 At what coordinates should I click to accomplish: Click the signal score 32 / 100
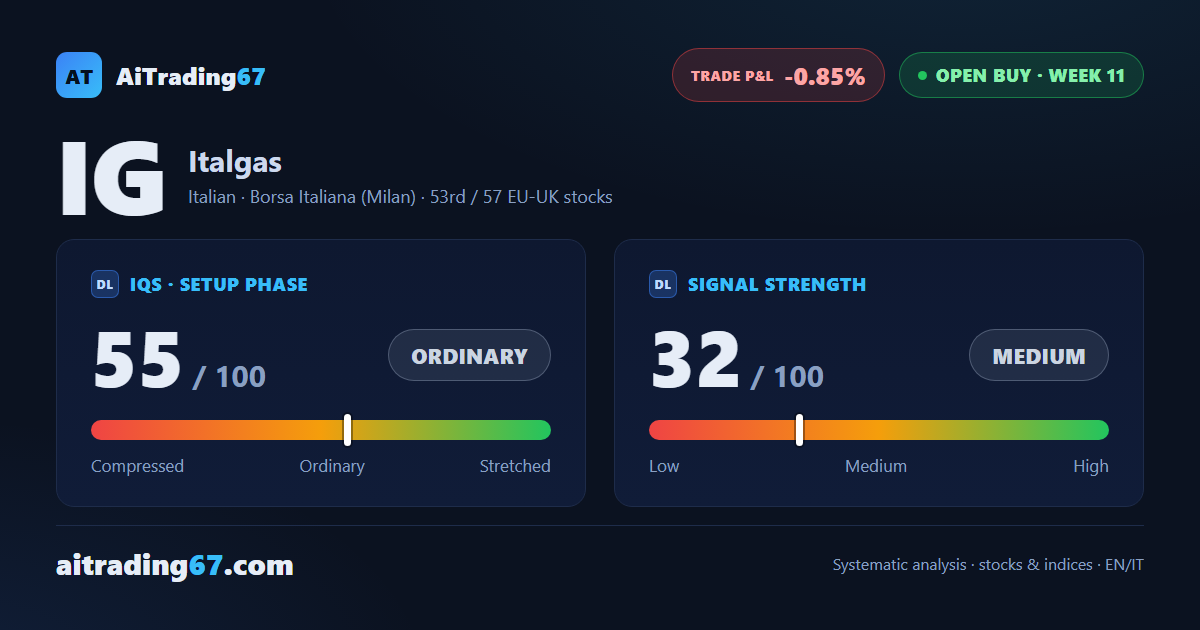click(x=737, y=362)
